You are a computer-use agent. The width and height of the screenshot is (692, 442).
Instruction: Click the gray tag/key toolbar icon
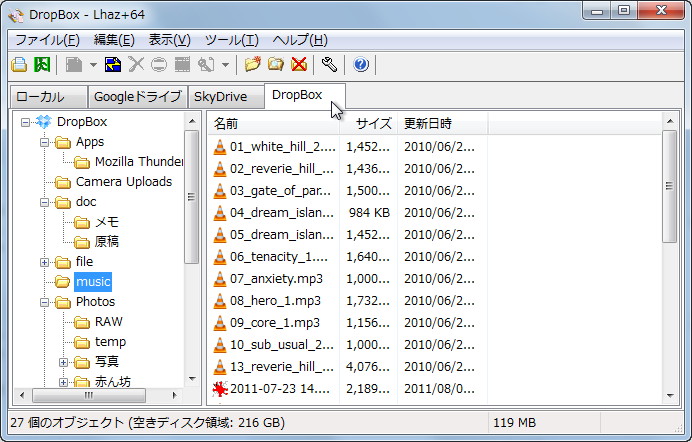tap(206, 65)
